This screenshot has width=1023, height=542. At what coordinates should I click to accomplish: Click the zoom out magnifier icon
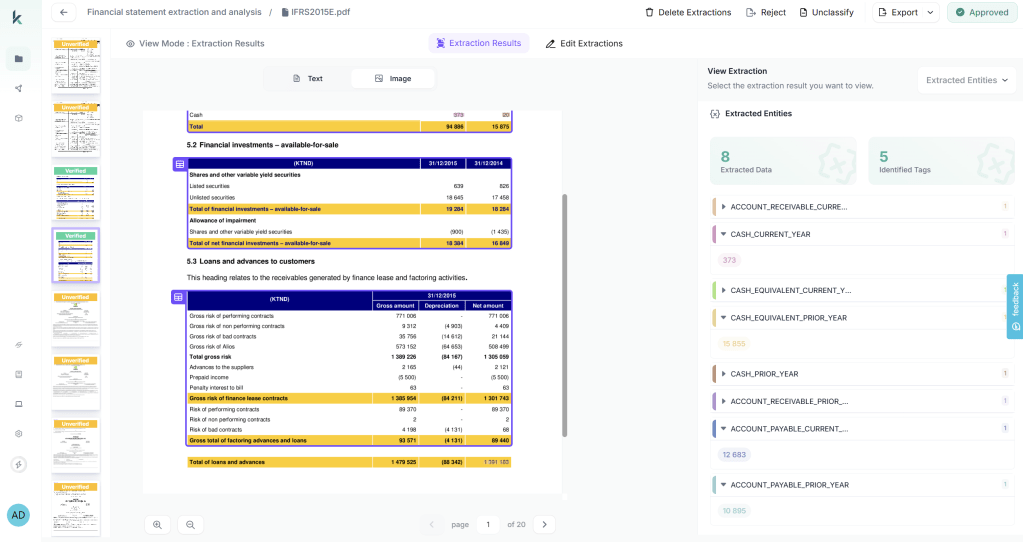pyautogui.click(x=191, y=524)
